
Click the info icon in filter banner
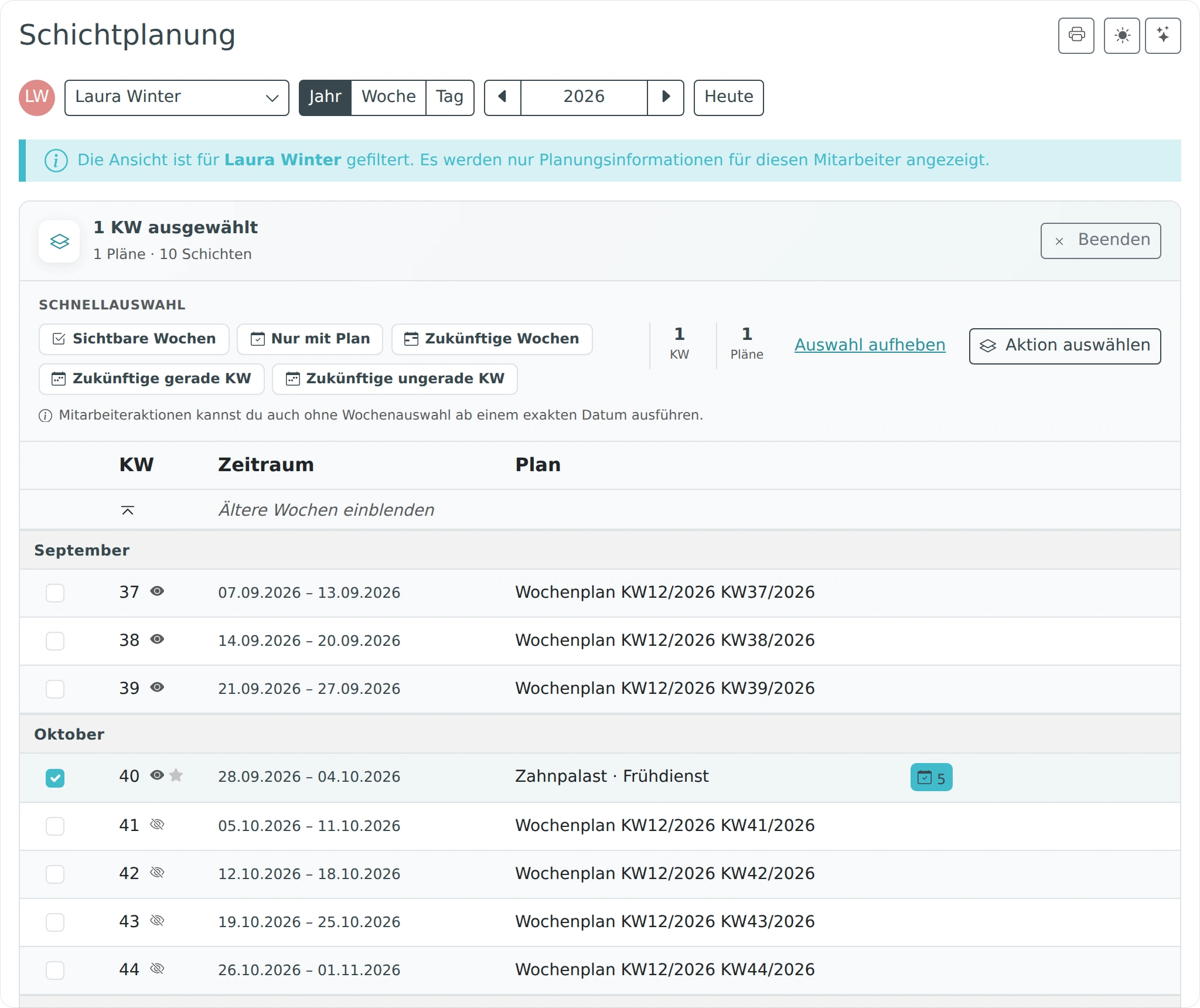click(56, 160)
